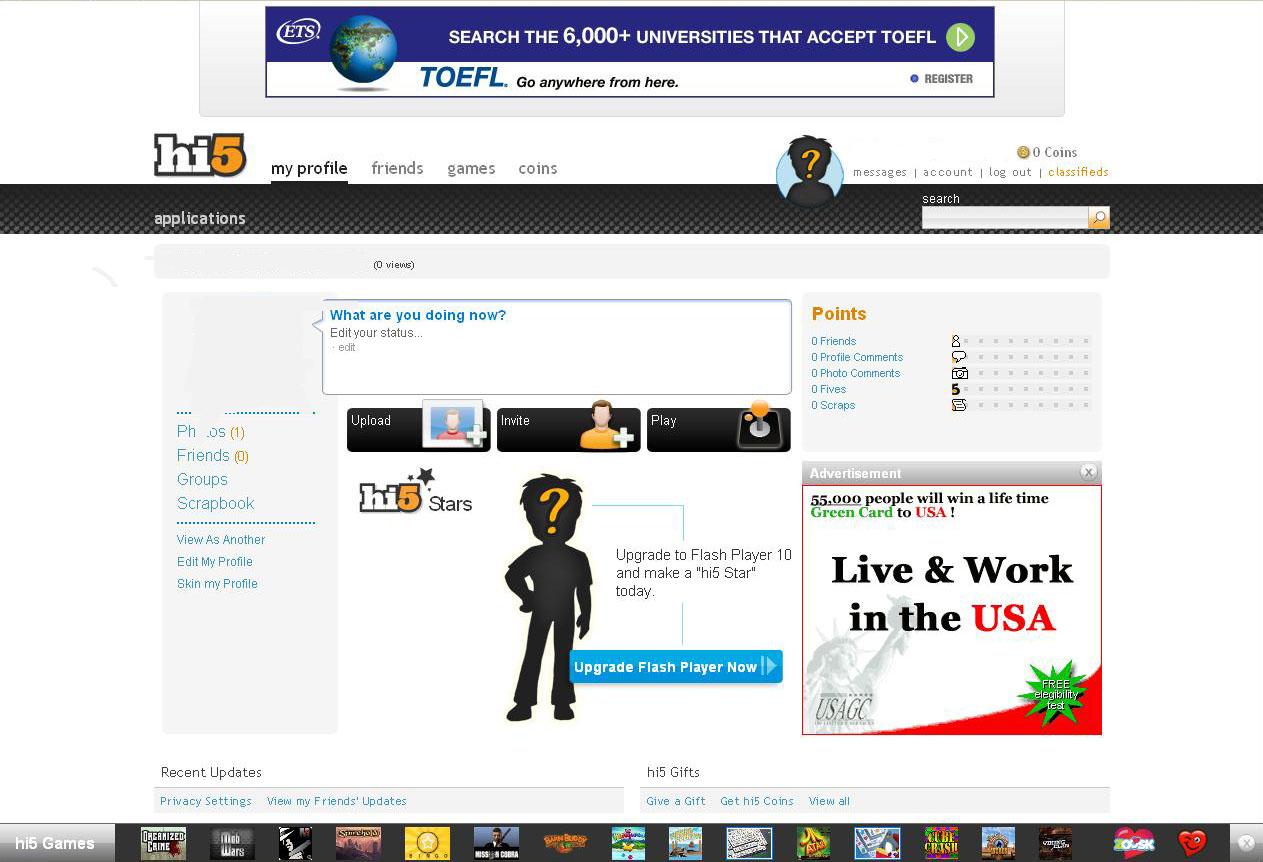Launch the Bingo game icon
1263x862 pixels.
point(427,843)
